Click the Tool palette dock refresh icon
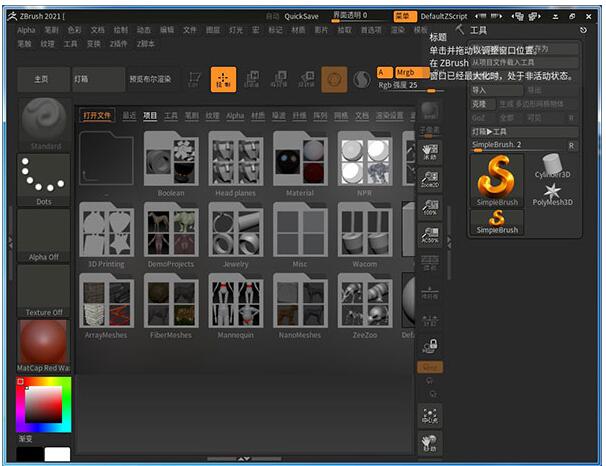 [583, 30]
